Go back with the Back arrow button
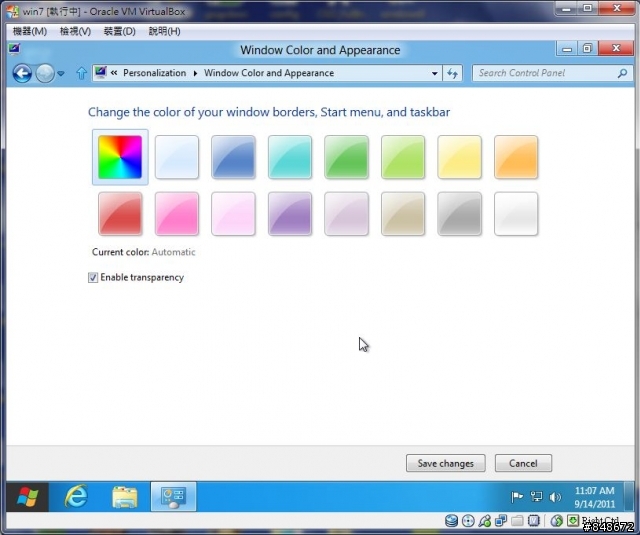Screen dimensions: 640x535 point(22,73)
